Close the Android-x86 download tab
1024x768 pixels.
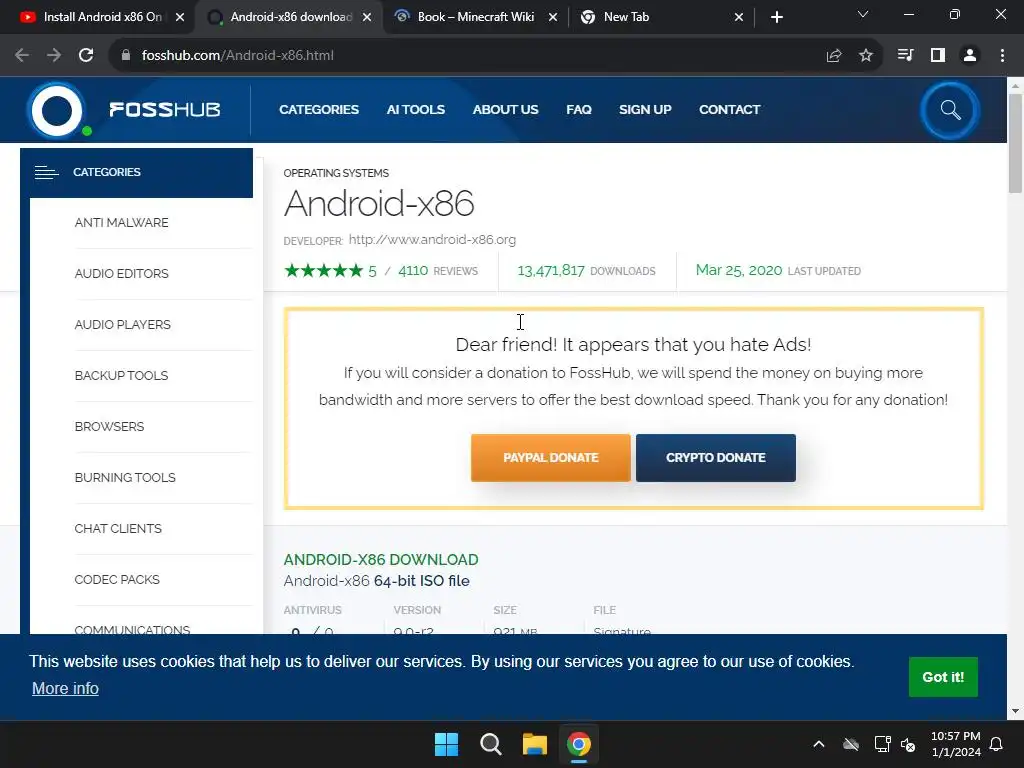click(367, 17)
